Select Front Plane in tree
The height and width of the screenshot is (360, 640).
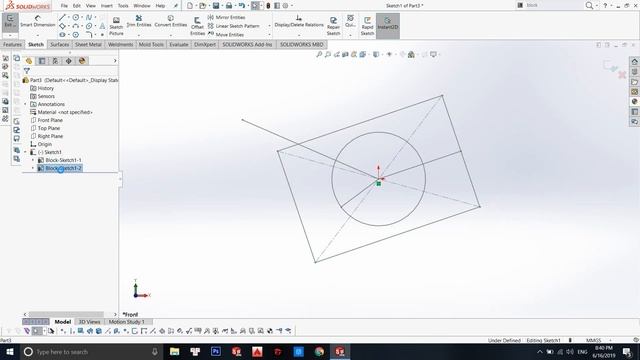tap(47, 120)
